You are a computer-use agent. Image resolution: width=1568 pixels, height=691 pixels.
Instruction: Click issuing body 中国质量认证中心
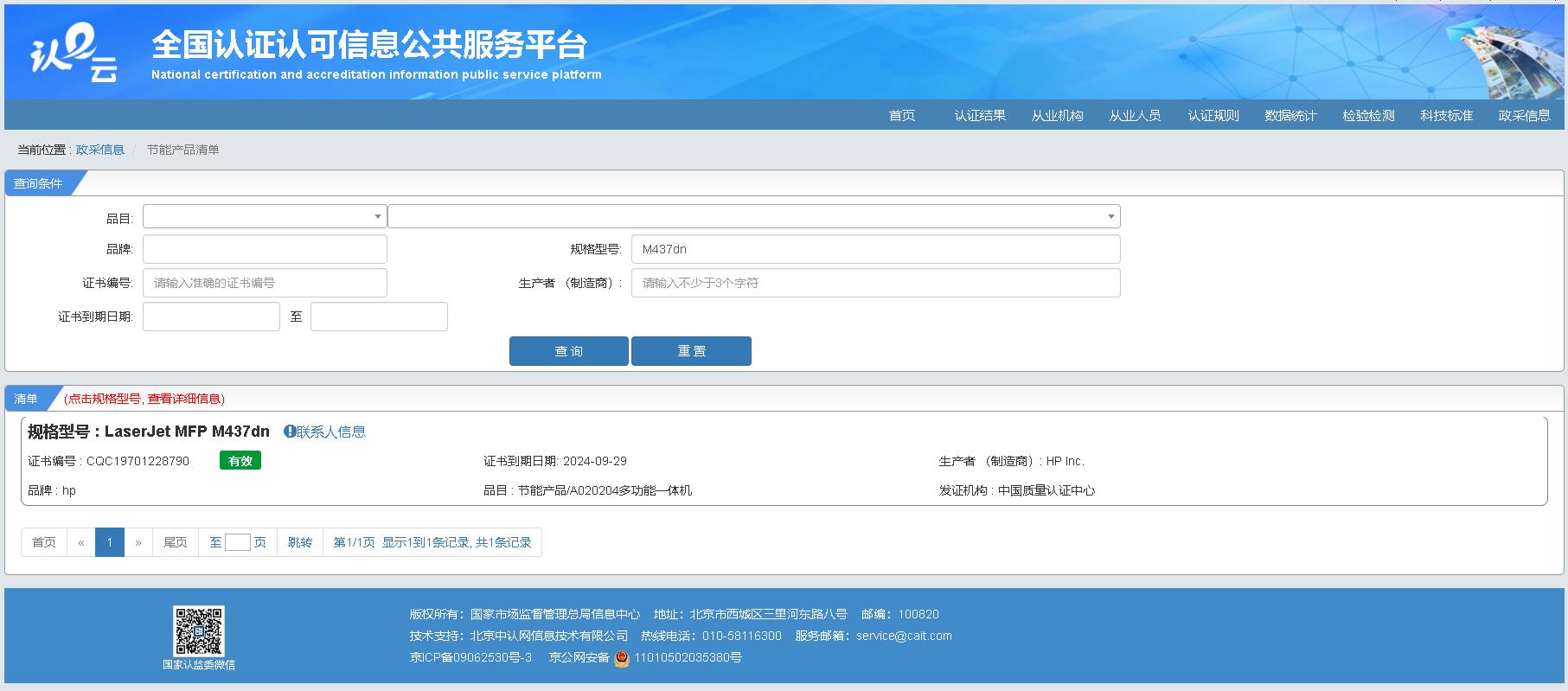point(1046,490)
